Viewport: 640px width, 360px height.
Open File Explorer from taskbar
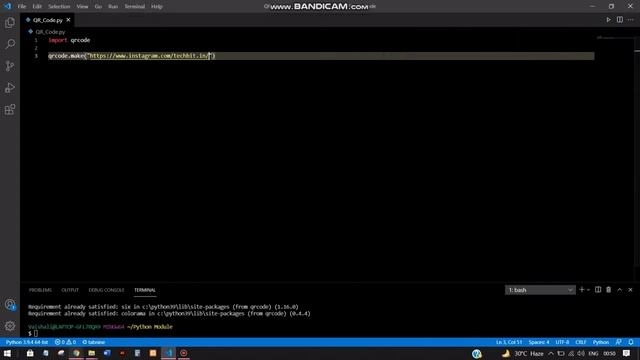click(91, 353)
